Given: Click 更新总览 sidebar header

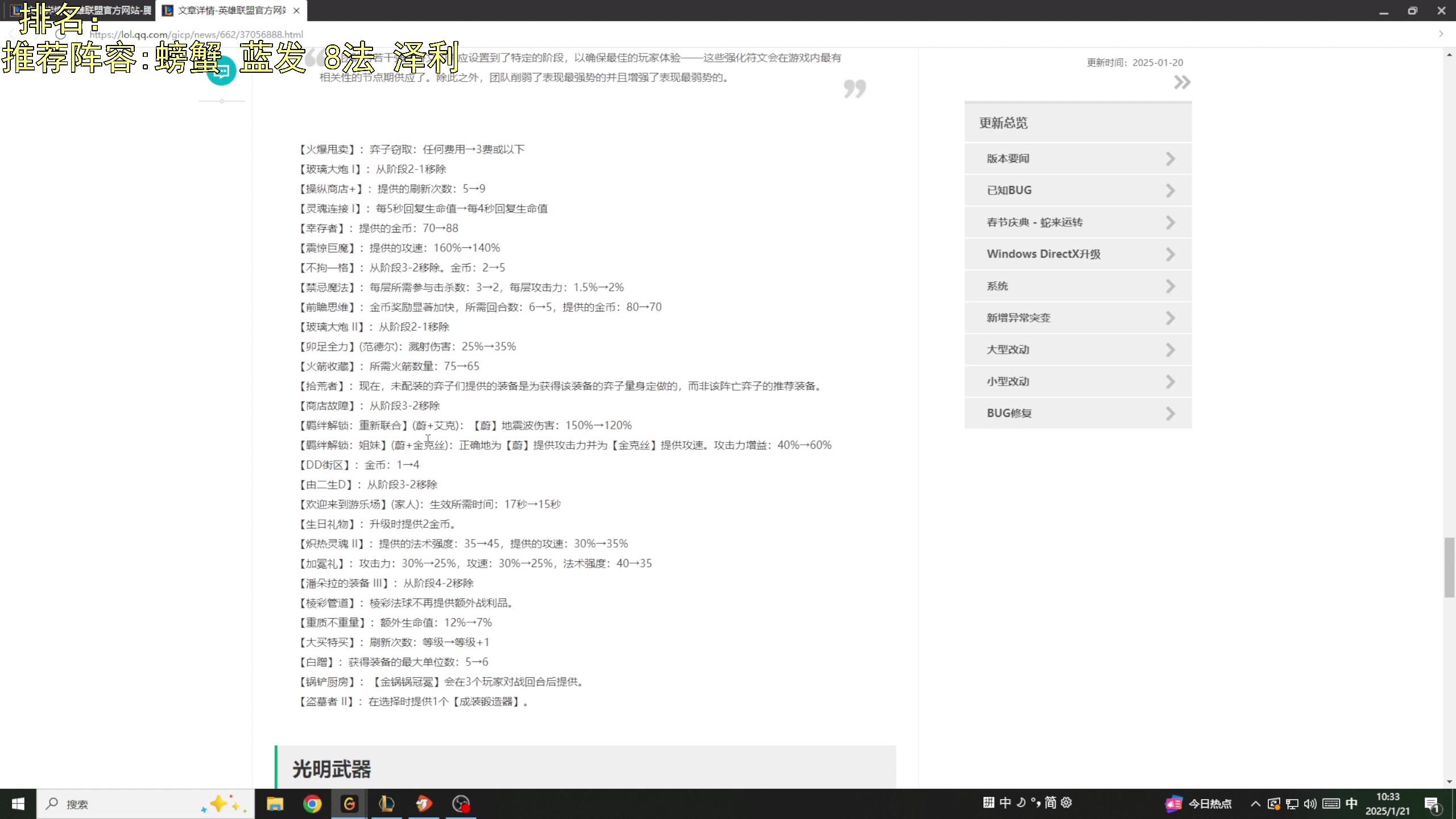Looking at the screenshot, I should (x=1078, y=123).
